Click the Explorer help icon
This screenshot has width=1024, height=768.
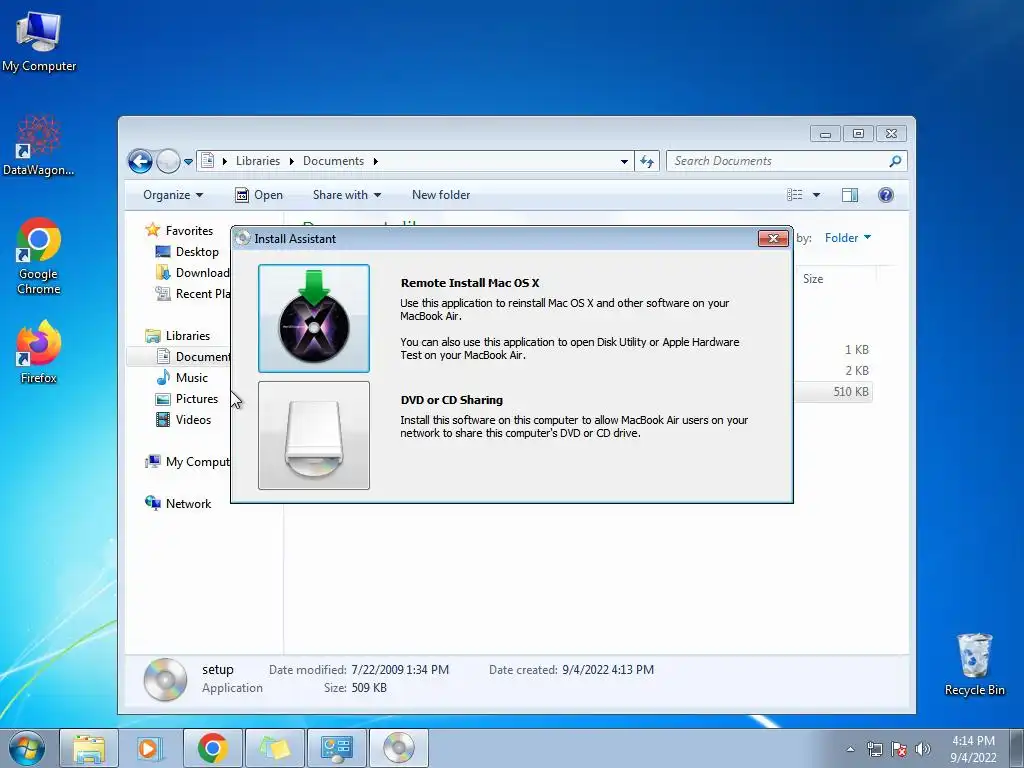coord(886,195)
